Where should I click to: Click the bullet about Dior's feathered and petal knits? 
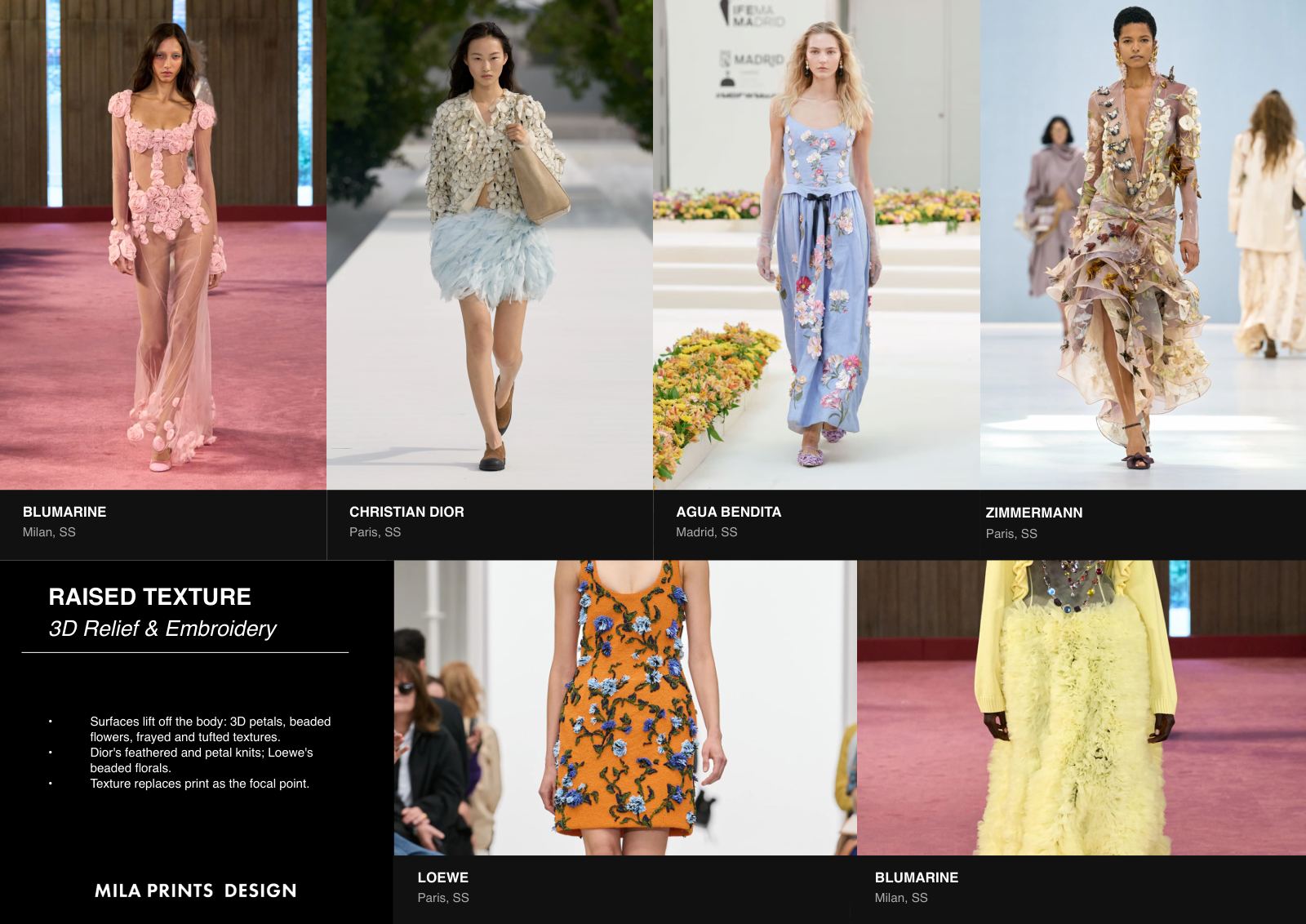point(202,760)
